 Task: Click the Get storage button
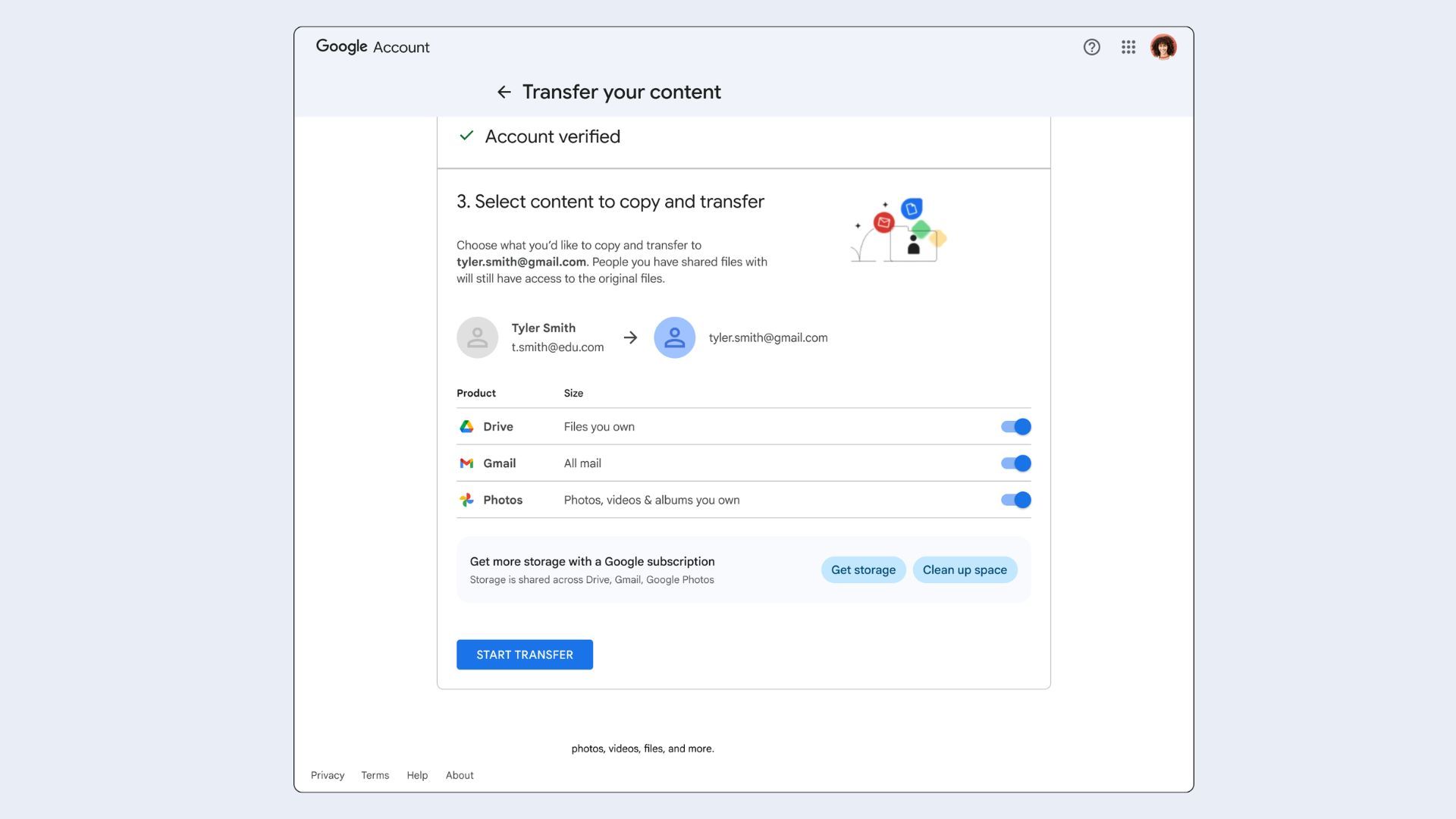[863, 570]
